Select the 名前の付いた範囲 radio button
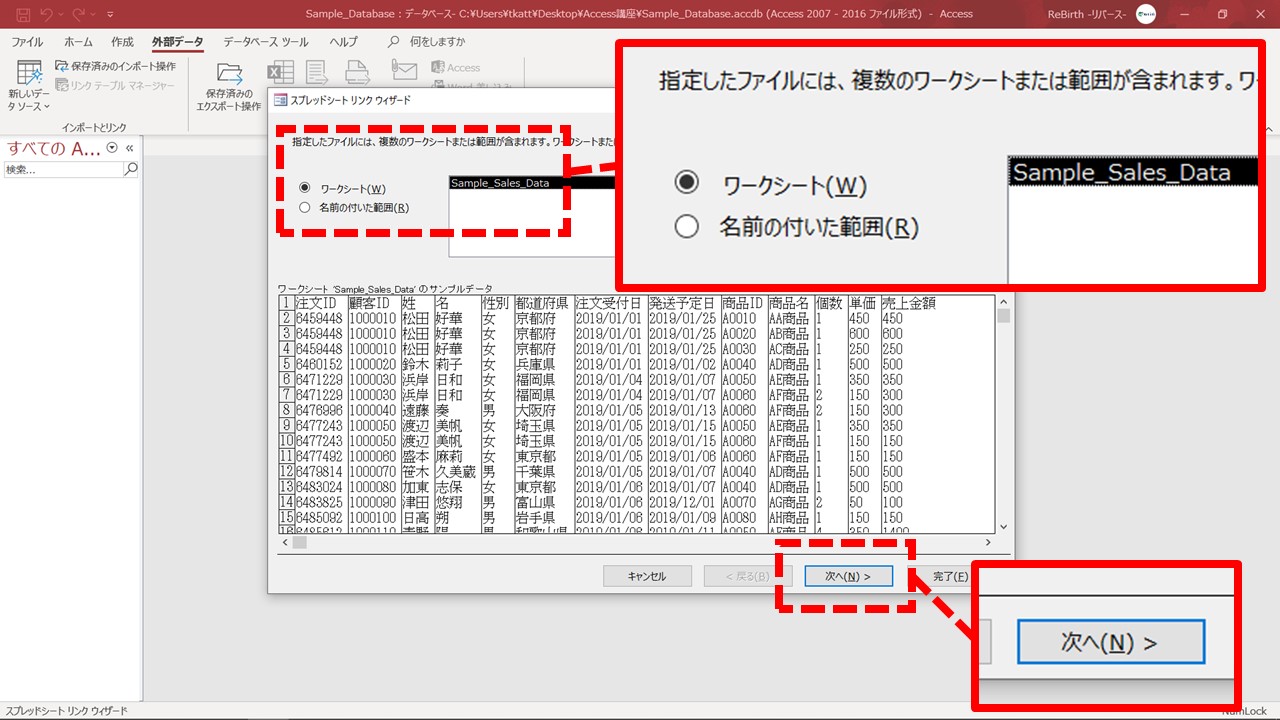 pyautogui.click(x=305, y=208)
